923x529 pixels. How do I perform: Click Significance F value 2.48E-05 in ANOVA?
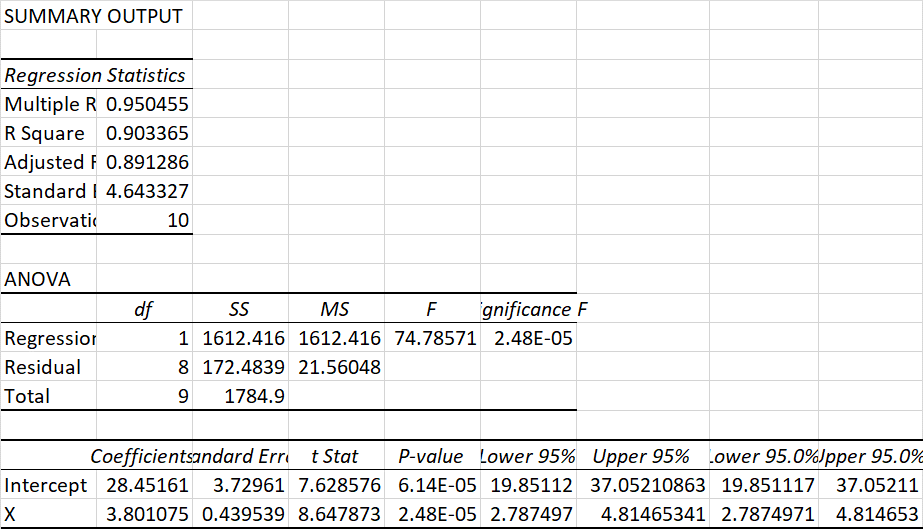[533, 338]
